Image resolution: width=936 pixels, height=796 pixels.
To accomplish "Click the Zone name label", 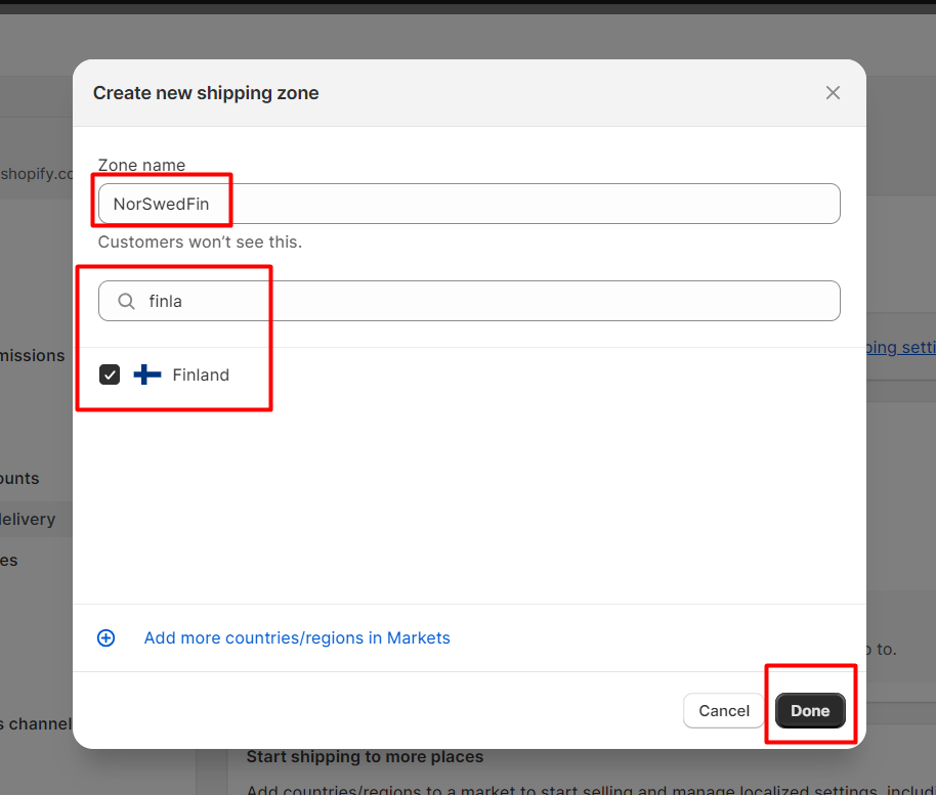I will pyautogui.click(x=141, y=165).
